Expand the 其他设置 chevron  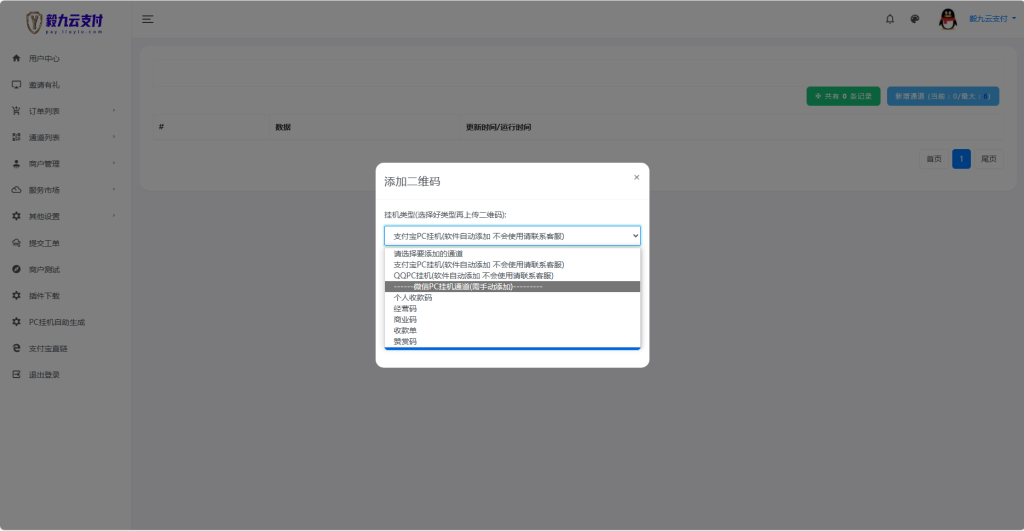click(x=114, y=216)
